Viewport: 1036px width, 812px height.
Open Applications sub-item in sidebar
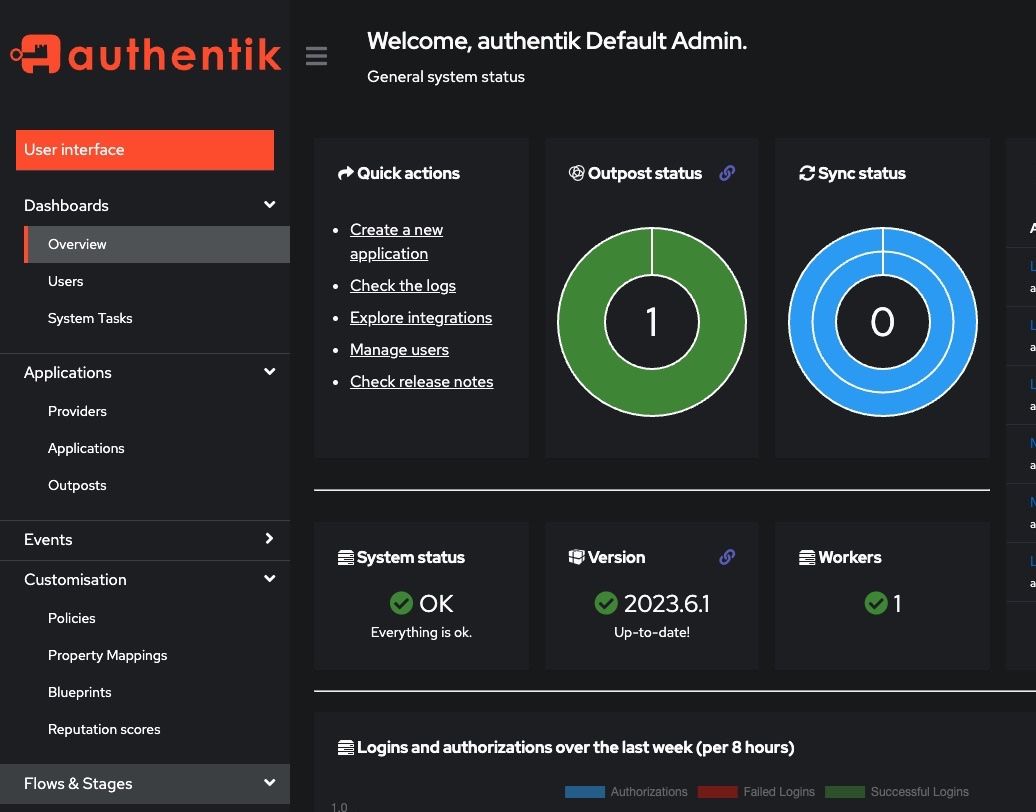click(86, 448)
